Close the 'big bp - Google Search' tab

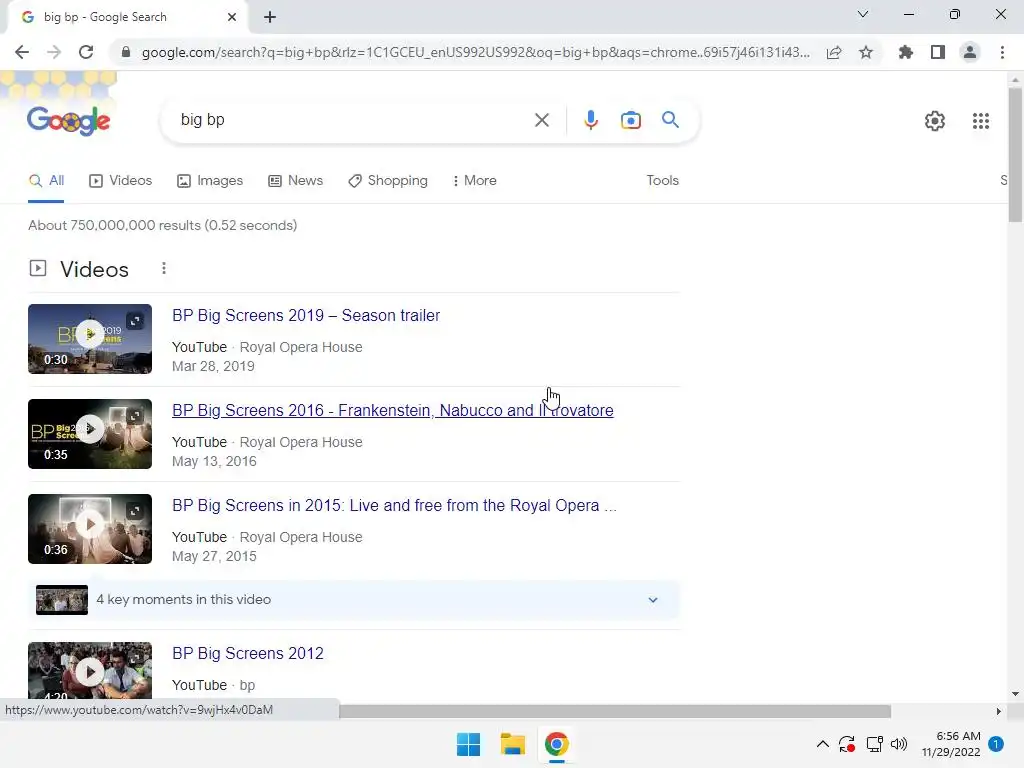point(232,17)
